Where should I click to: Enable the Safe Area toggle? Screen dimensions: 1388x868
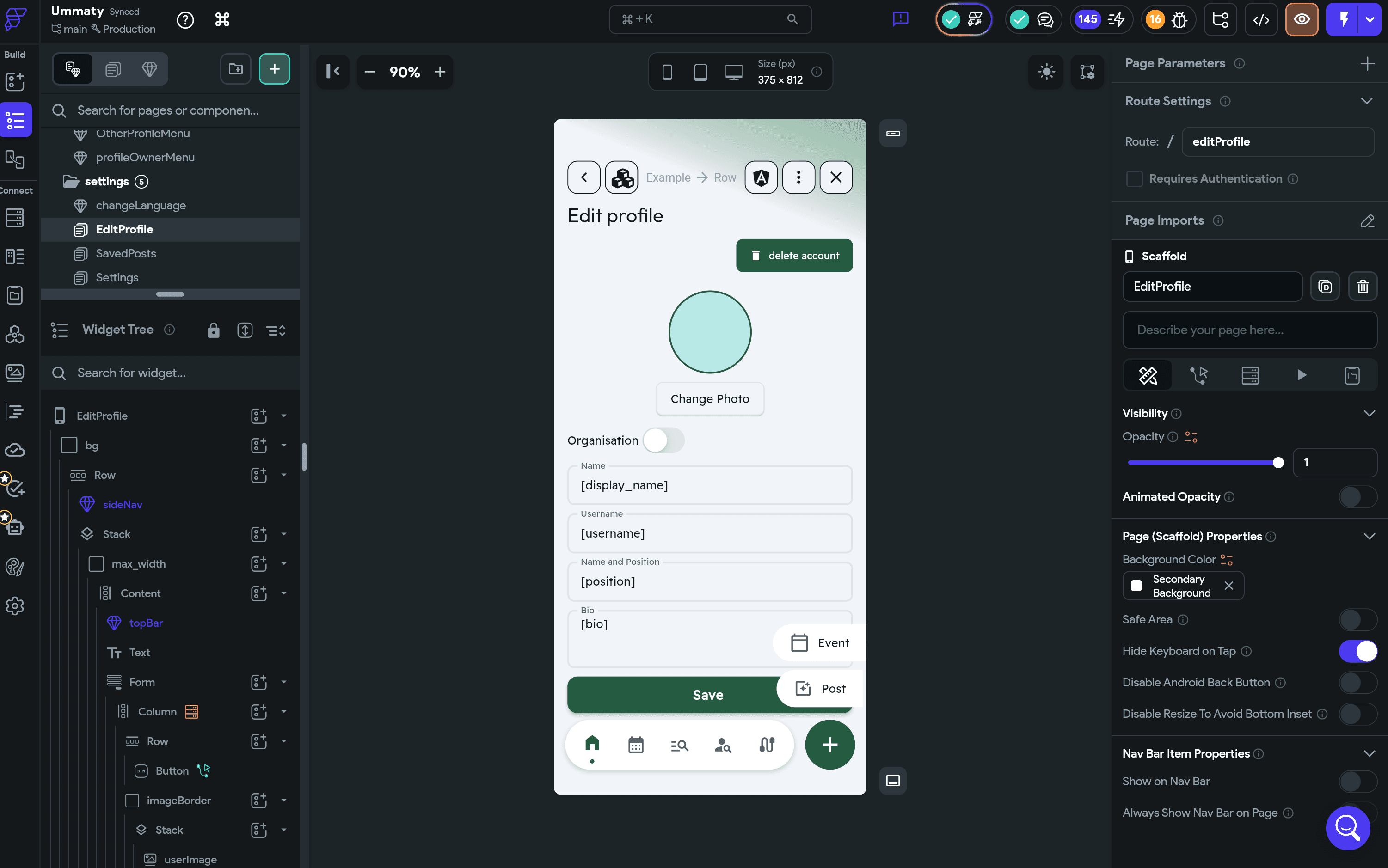pyautogui.click(x=1357, y=619)
